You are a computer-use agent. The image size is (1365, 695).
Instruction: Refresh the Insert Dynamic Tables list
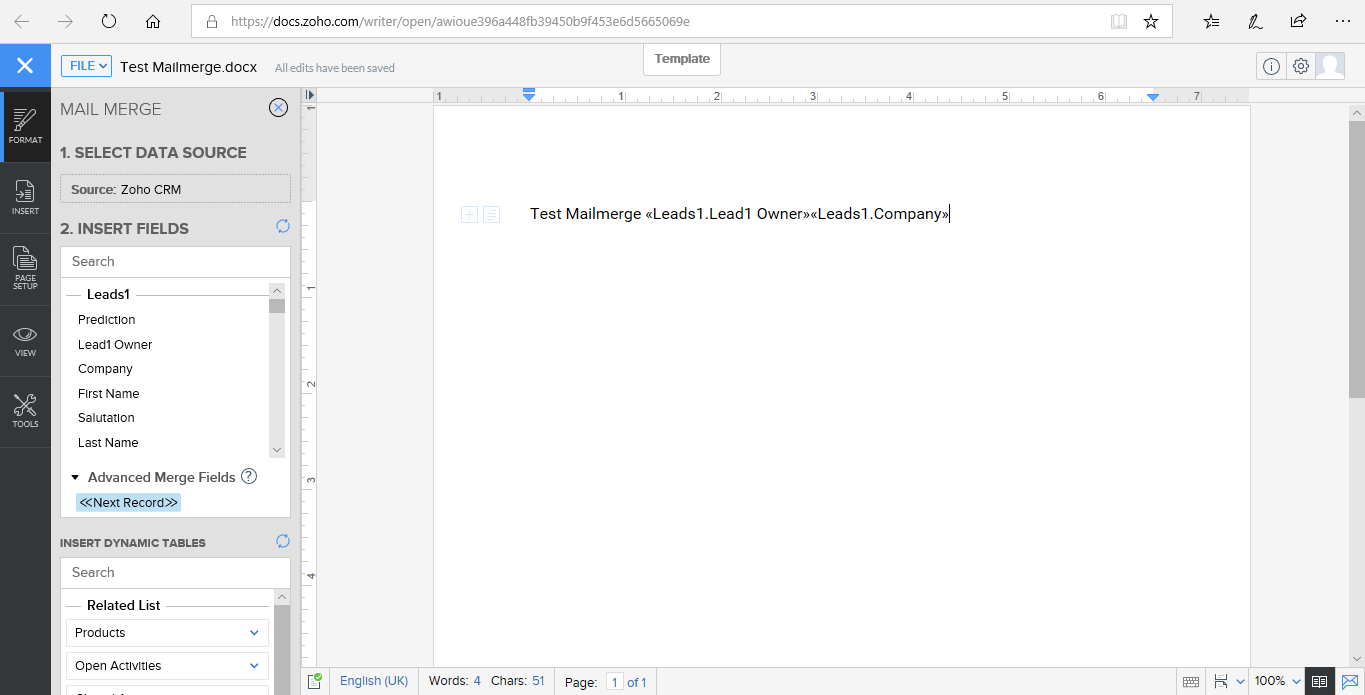pyautogui.click(x=283, y=541)
